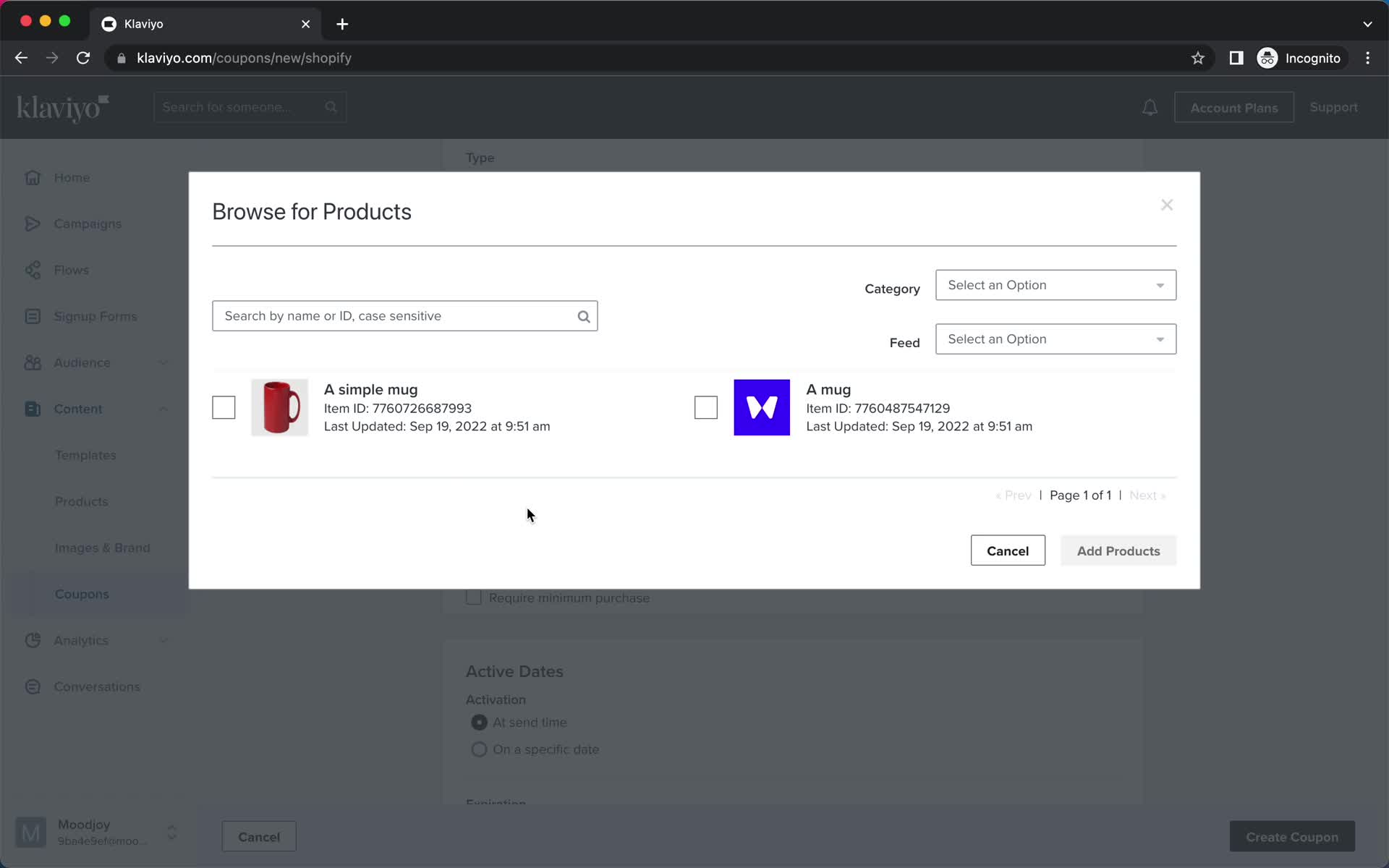Open the Flows section
Image resolution: width=1389 pixels, height=868 pixels.
point(72,269)
